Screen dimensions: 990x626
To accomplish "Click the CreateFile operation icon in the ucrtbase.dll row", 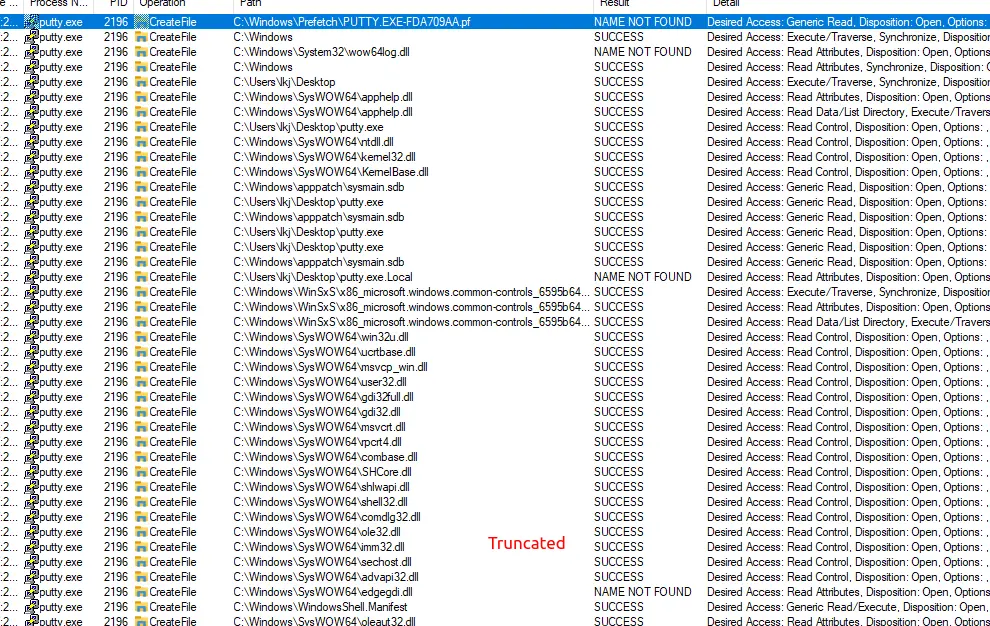I will [x=141, y=352].
